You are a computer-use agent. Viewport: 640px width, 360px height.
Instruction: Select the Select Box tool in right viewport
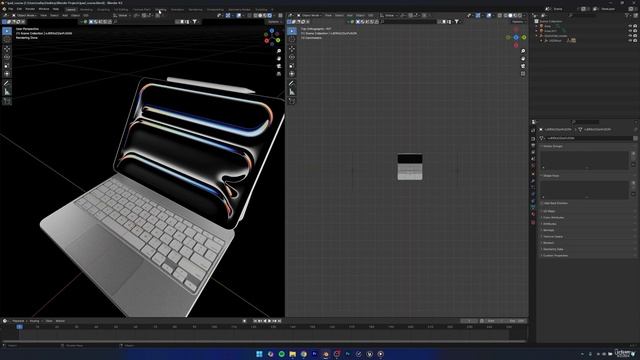292,31
